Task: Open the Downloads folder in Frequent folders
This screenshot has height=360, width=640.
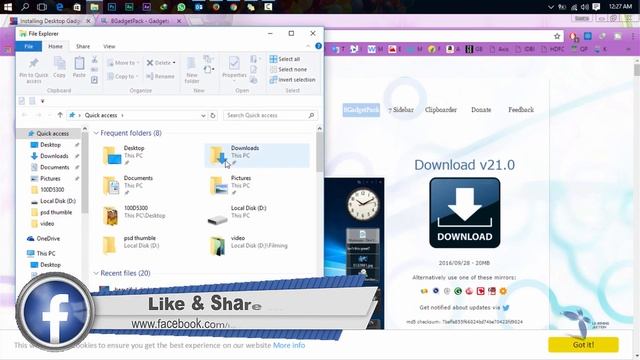Action: pos(257,156)
